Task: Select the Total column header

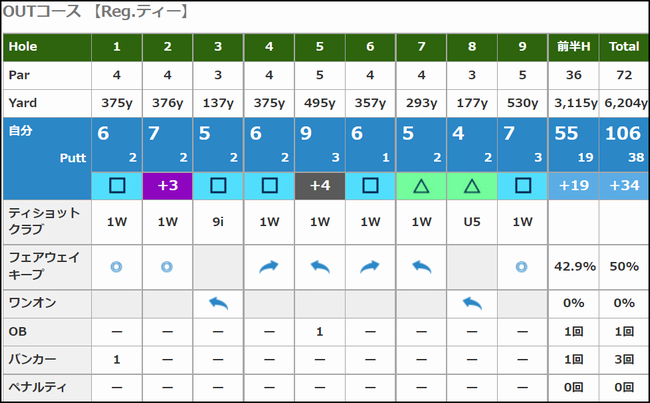Action: [624, 47]
